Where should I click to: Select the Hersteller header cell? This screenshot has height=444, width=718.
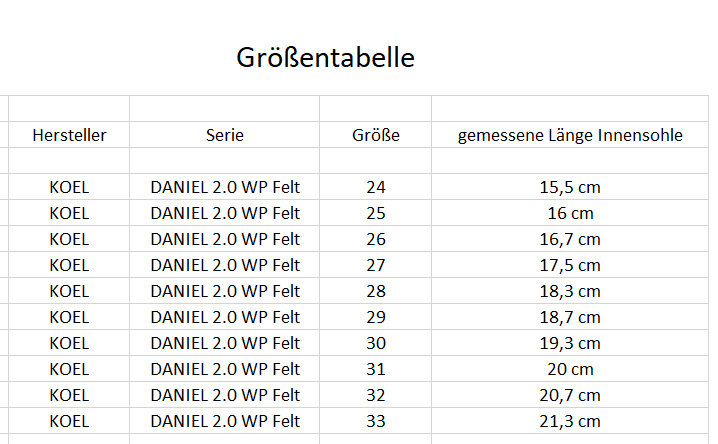pyautogui.click(x=69, y=135)
